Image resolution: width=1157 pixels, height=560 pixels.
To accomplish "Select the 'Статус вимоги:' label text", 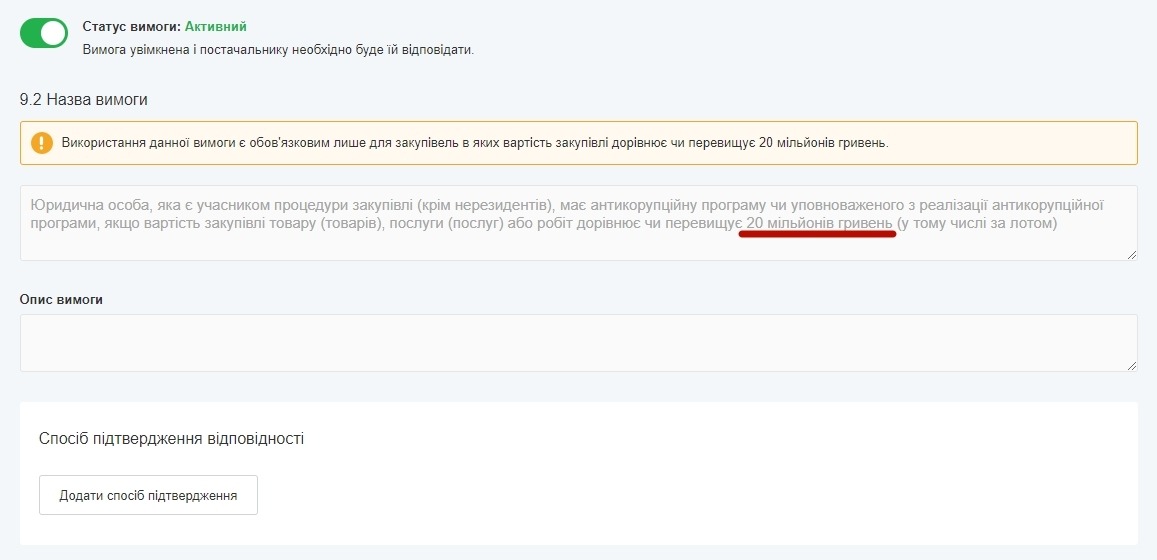I will pyautogui.click(x=131, y=26).
